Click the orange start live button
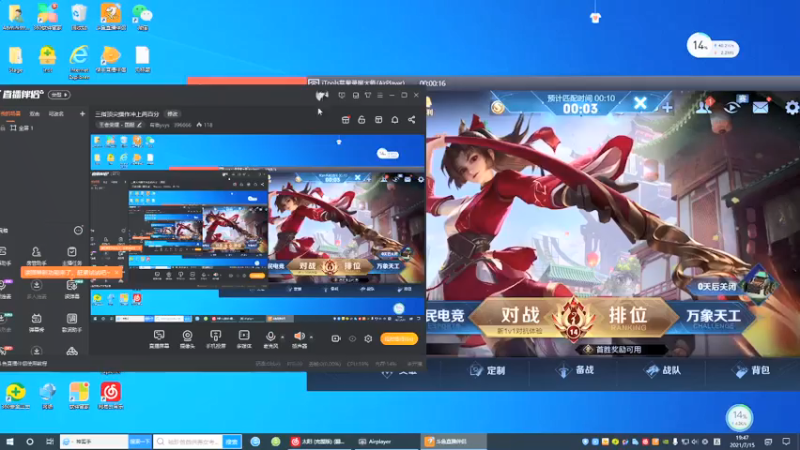This screenshot has width=800, height=450. [399, 339]
